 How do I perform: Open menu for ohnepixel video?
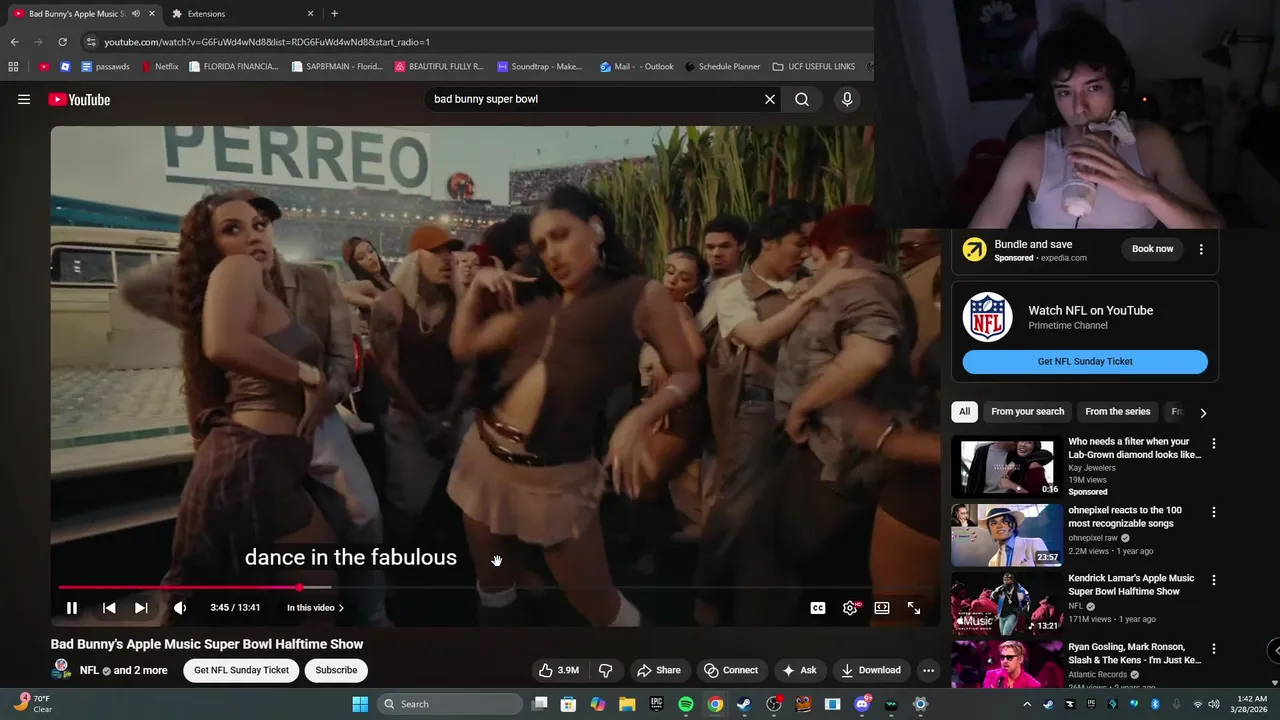[x=1214, y=512]
